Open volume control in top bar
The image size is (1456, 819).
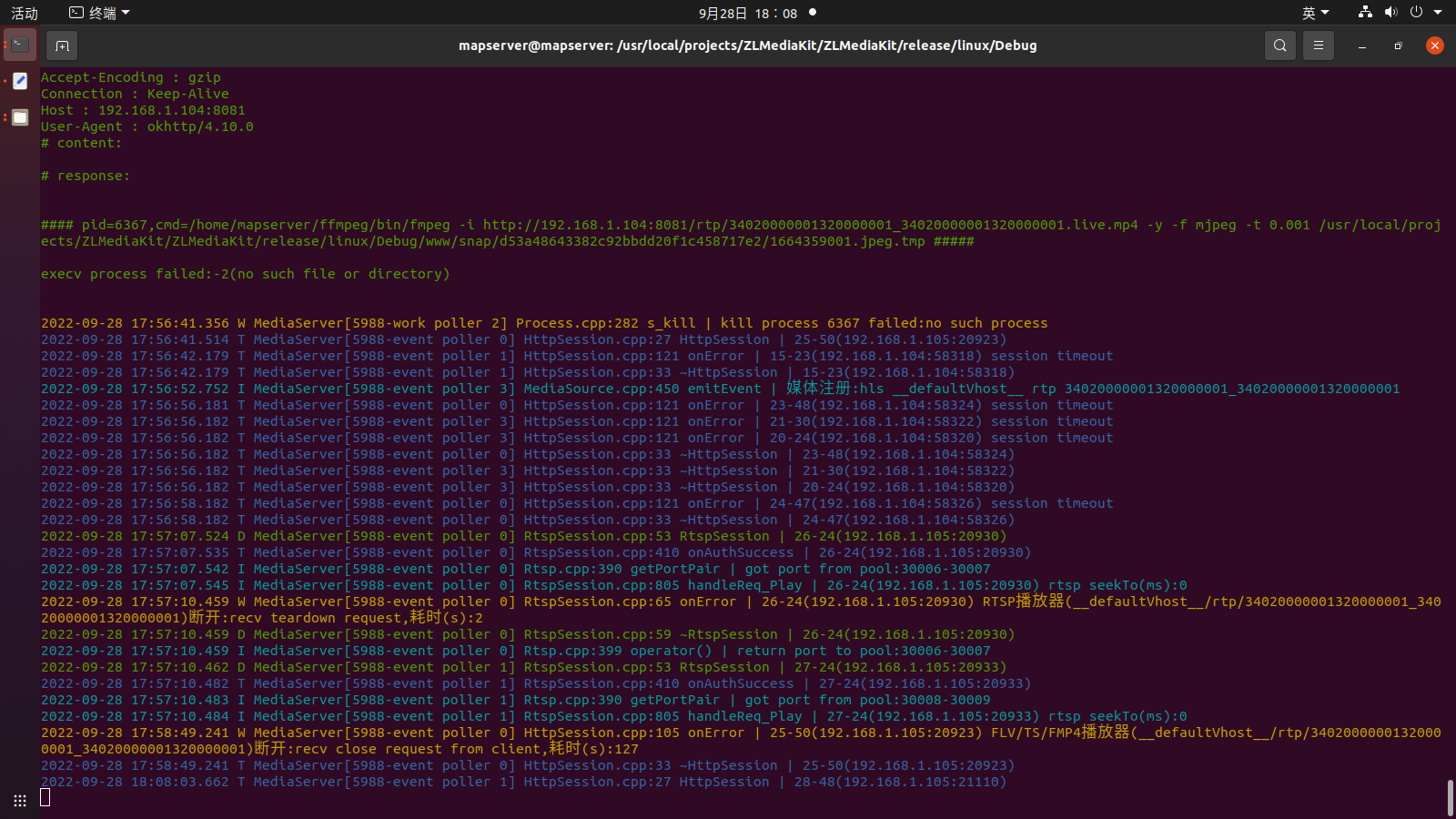(x=1390, y=13)
